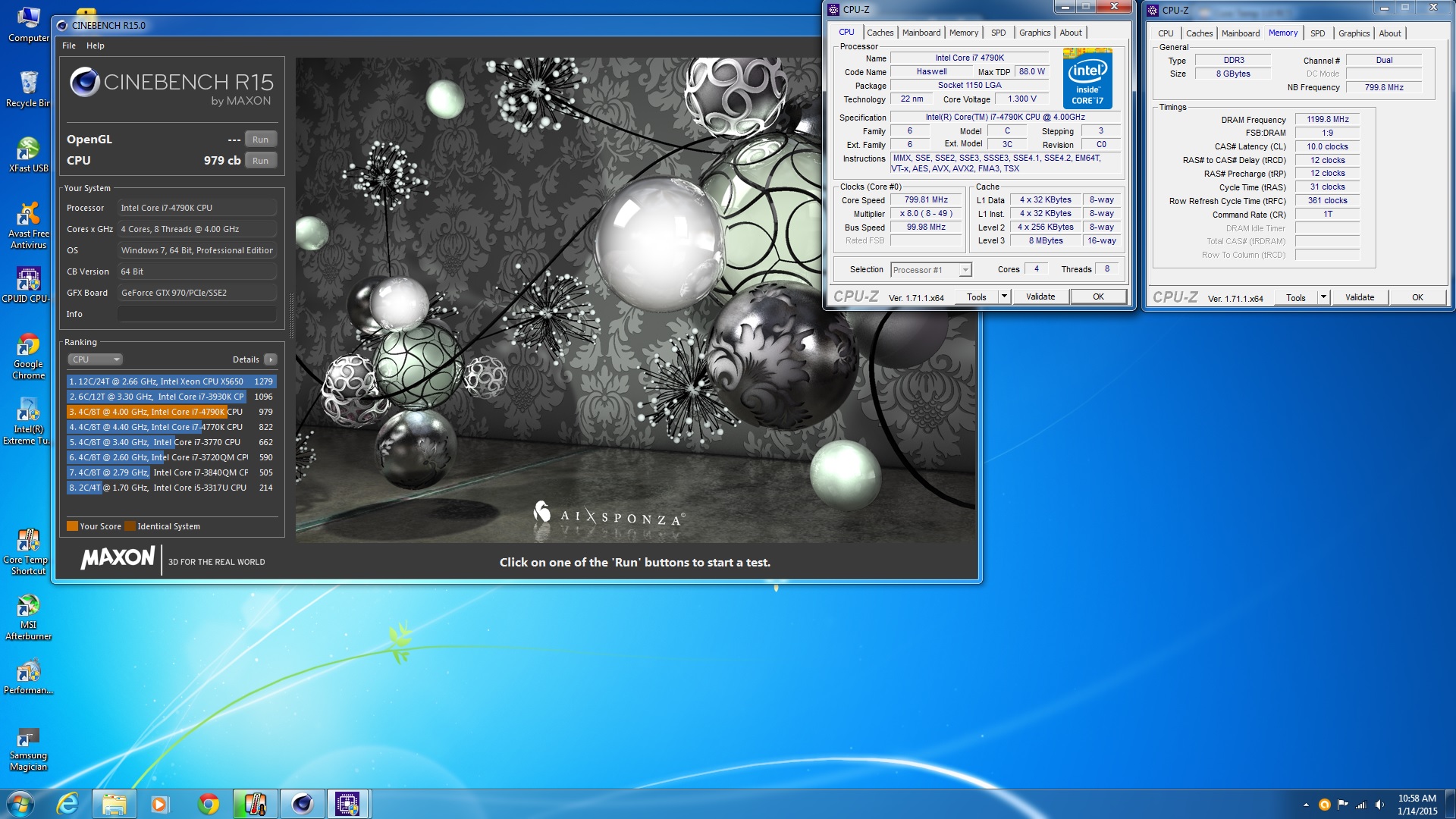This screenshot has width=1456, height=819.
Task: Select the i7-4770K ranking entry
Action: pyautogui.click(x=171, y=427)
